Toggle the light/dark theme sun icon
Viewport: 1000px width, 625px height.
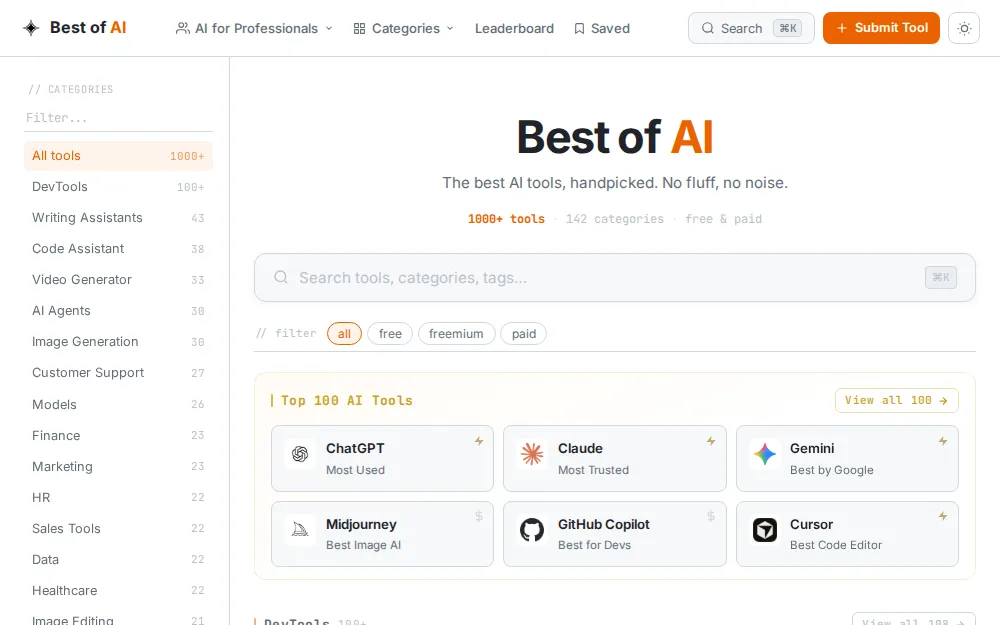tap(964, 28)
